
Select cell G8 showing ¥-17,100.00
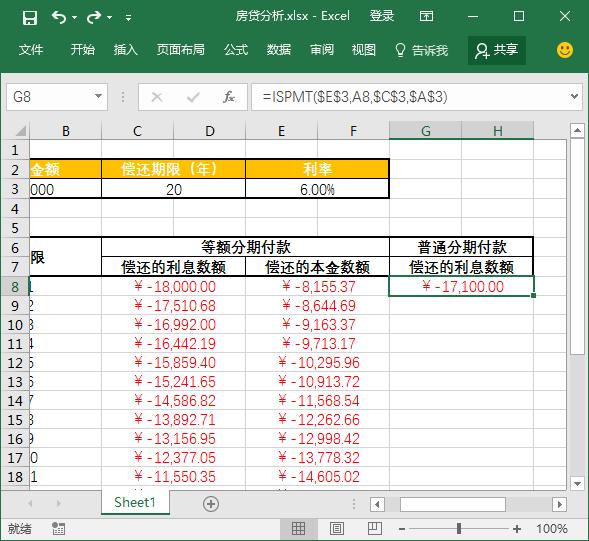click(x=462, y=287)
